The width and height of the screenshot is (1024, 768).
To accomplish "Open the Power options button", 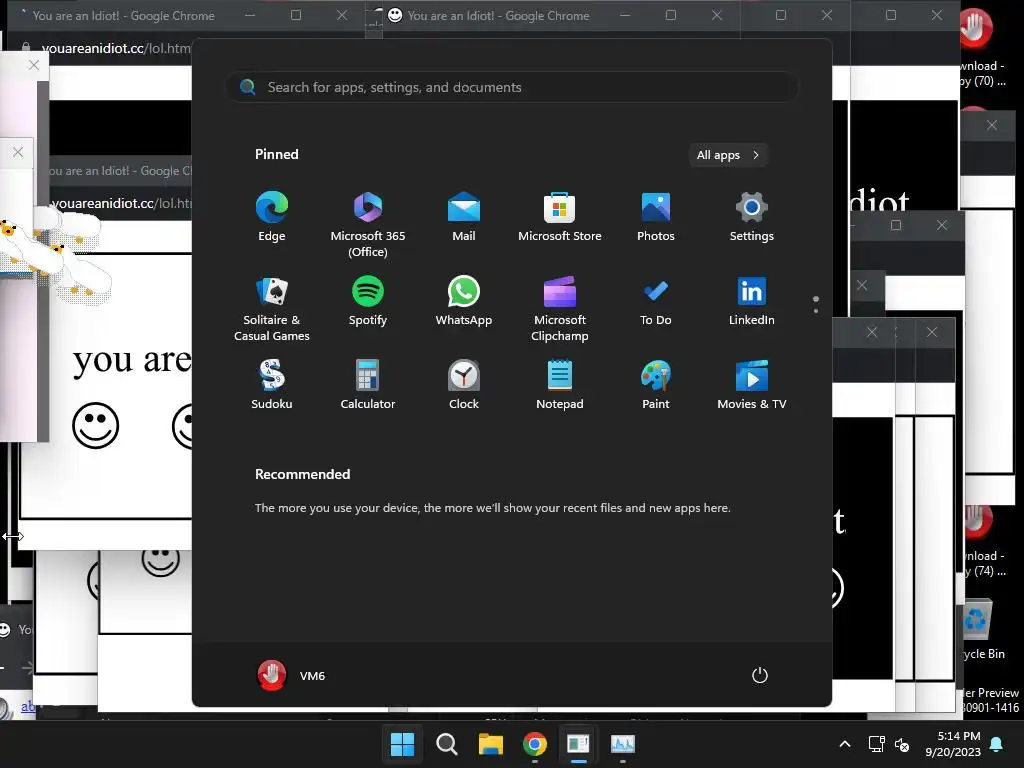I will click(x=760, y=675).
